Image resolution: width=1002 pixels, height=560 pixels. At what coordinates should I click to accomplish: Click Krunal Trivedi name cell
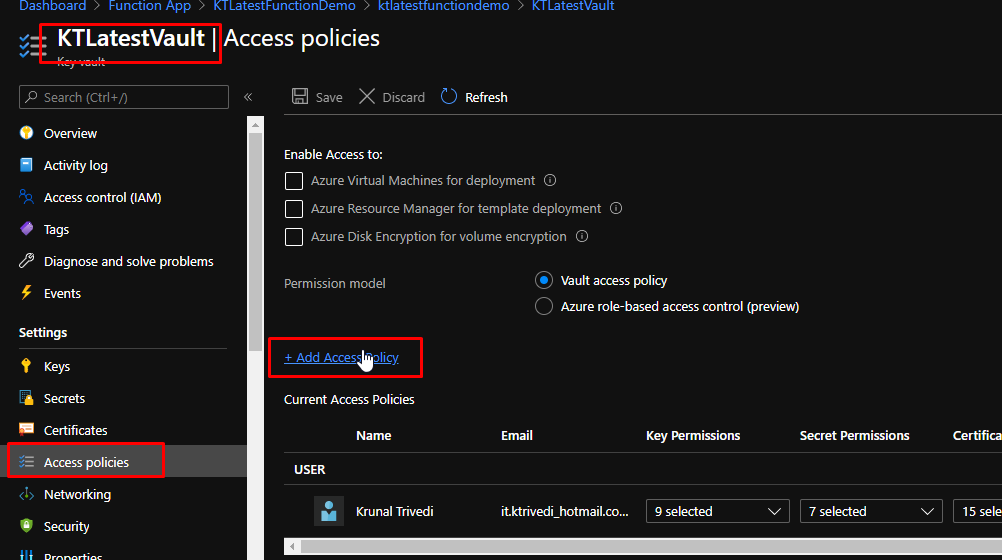394,511
